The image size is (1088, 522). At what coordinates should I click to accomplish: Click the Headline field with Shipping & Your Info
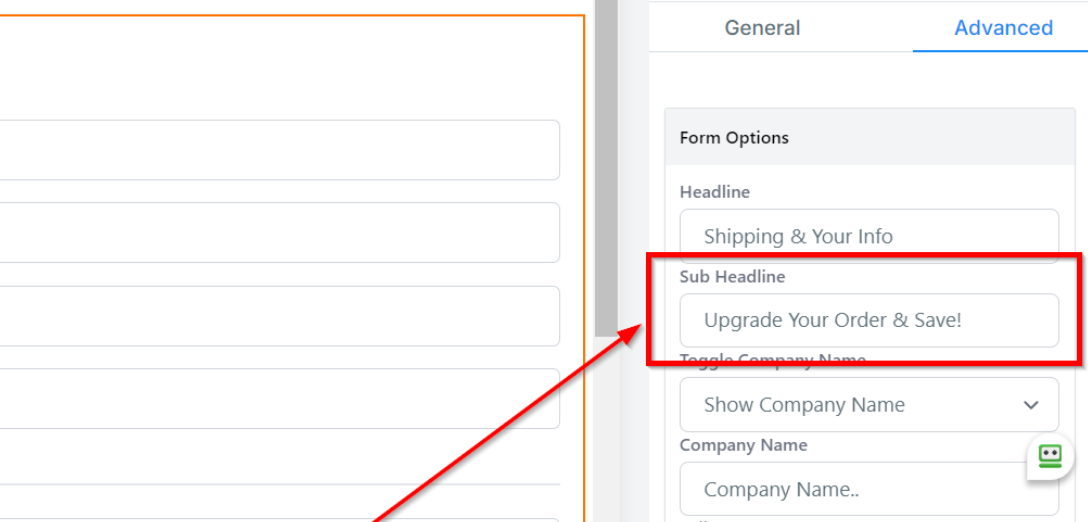coord(868,236)
